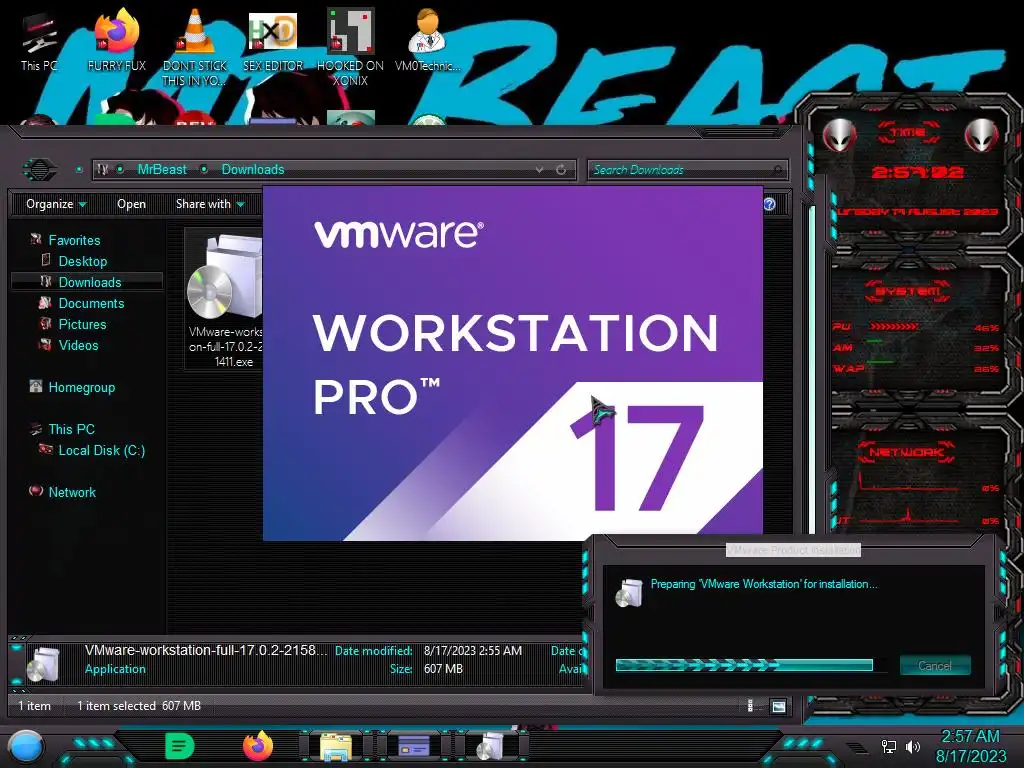Viewport: 1024px width, 768px height.
Task: Click the details pane installer file icon
Action: [x=43, y=663]
